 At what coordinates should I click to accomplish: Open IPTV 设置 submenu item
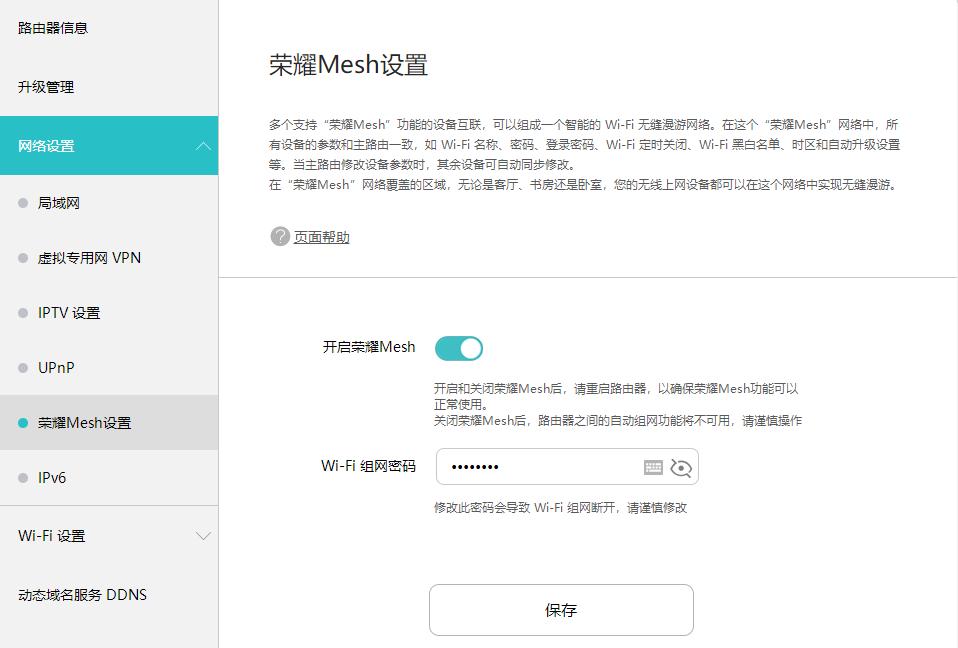[69, 313]
